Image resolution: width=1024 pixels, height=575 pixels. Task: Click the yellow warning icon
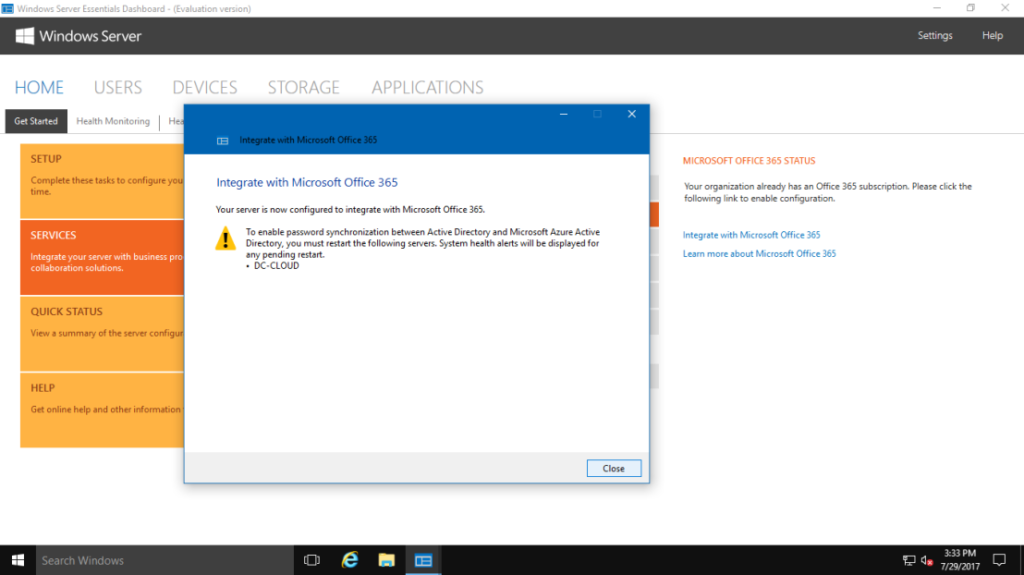tap(225, 238)
